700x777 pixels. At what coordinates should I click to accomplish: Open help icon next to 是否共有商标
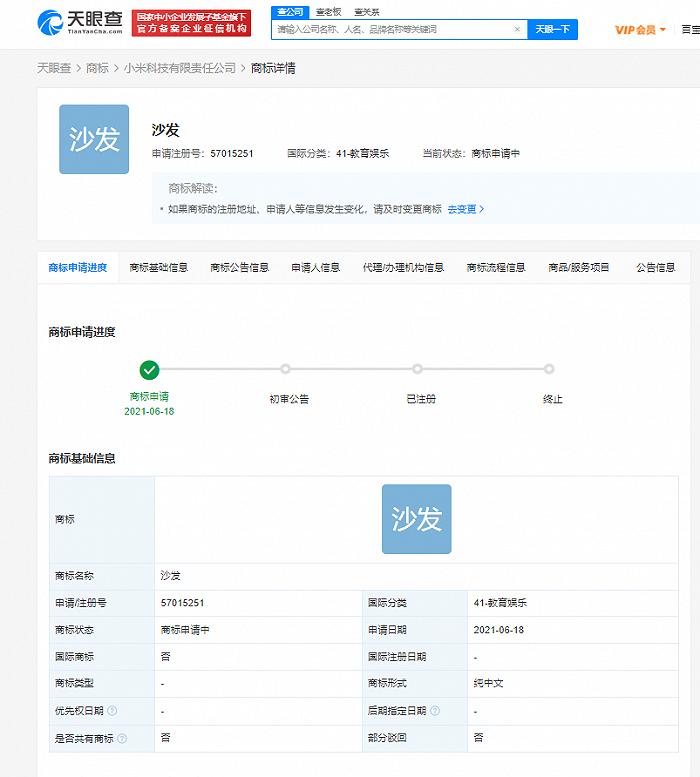pyautogui.click(x=122, y=738)
